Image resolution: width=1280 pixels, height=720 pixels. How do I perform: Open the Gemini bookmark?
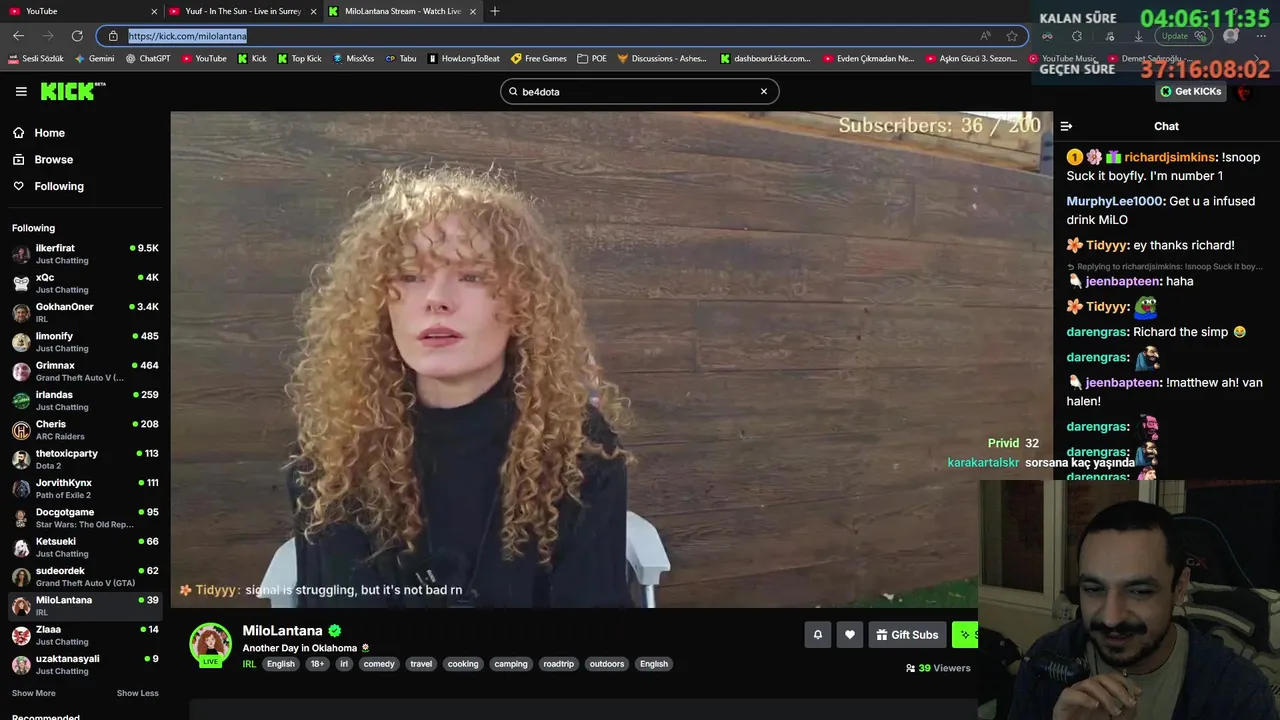pos(95,59)
